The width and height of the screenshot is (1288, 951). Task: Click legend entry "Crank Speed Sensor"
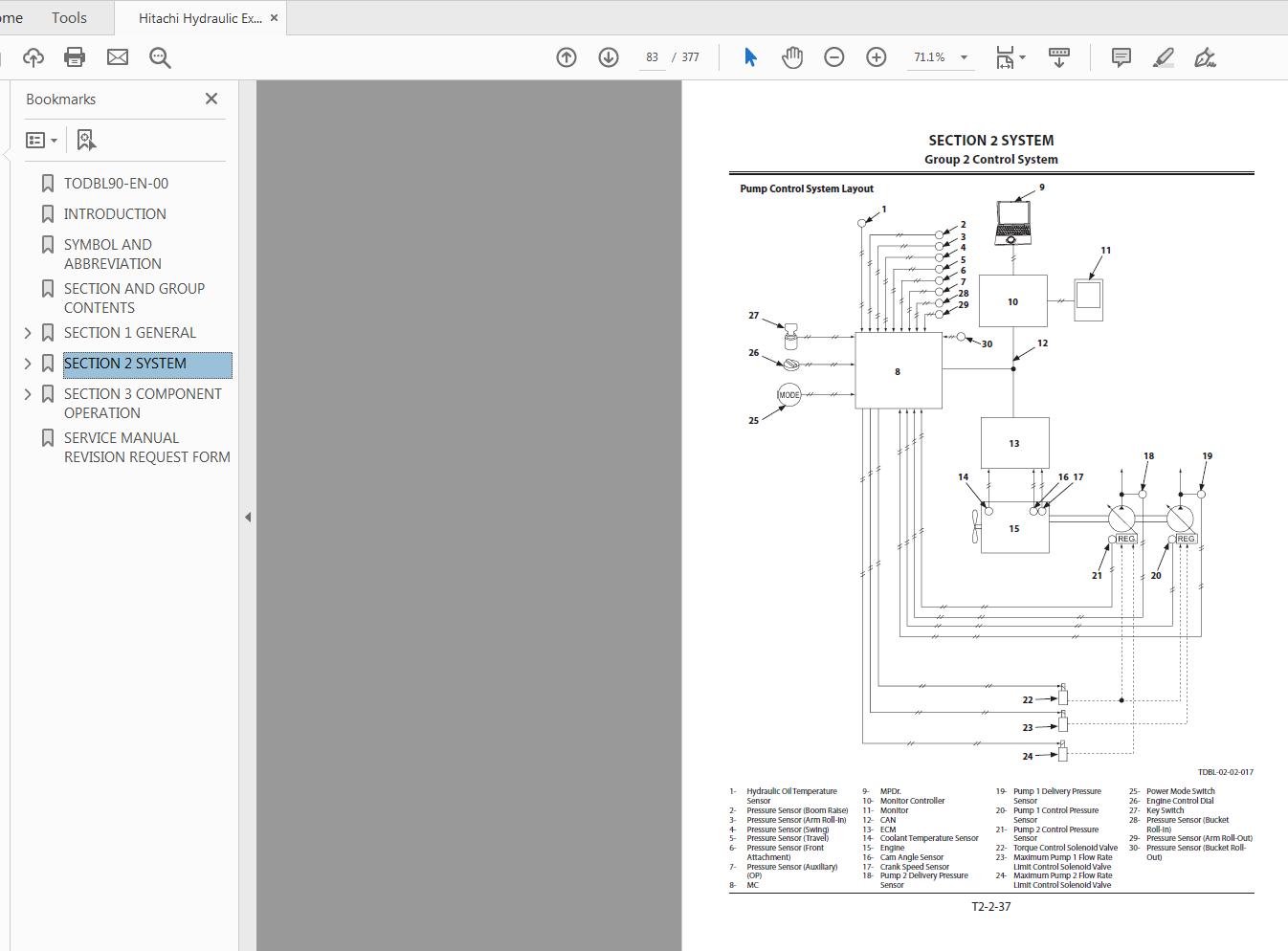click(x=915, y=867)
